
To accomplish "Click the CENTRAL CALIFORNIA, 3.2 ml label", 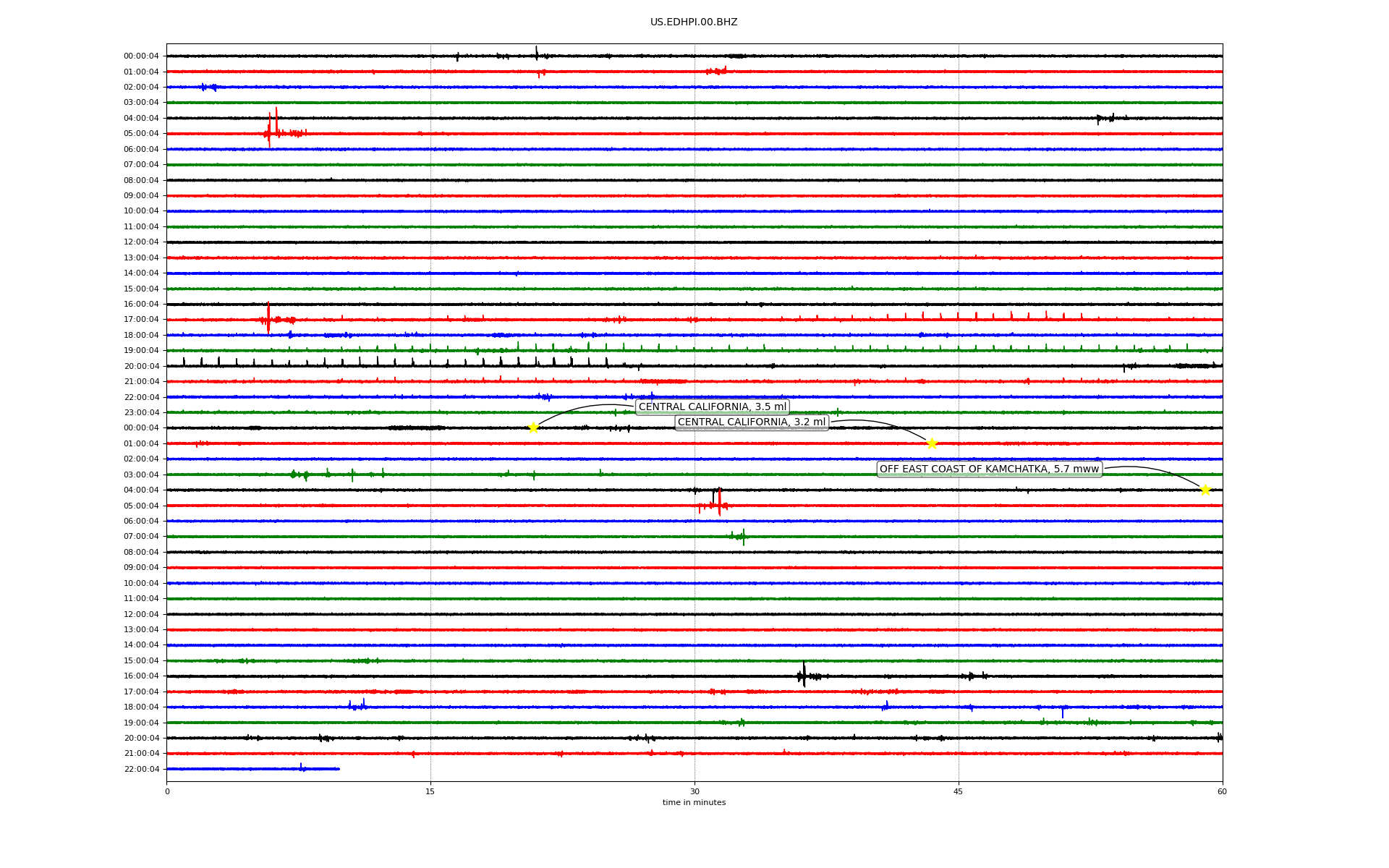I will click(x=751, y=422).
